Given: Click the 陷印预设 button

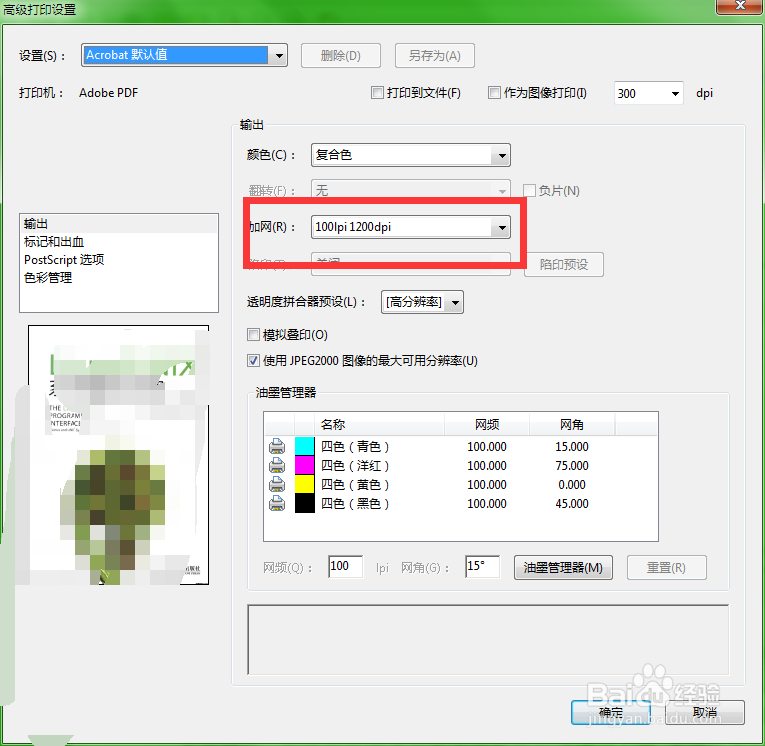Looking at the screenshot, I should tap(564, 264).
